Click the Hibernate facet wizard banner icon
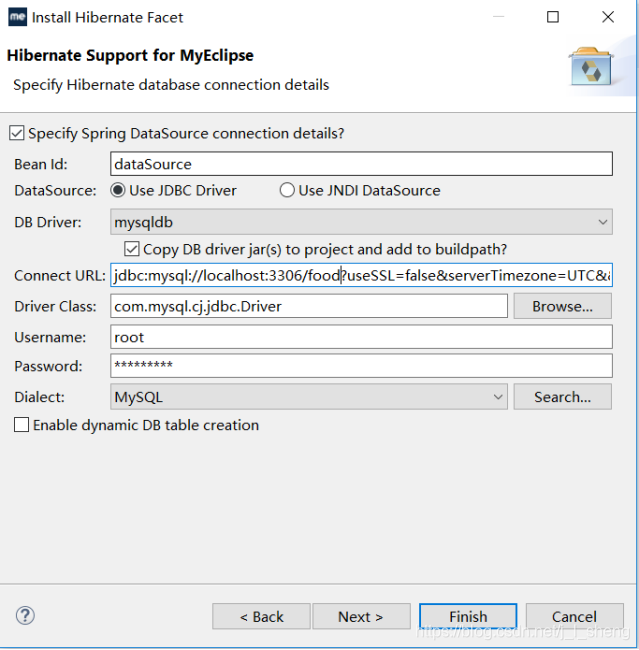 pyautogui.click(x=591, y=67)
